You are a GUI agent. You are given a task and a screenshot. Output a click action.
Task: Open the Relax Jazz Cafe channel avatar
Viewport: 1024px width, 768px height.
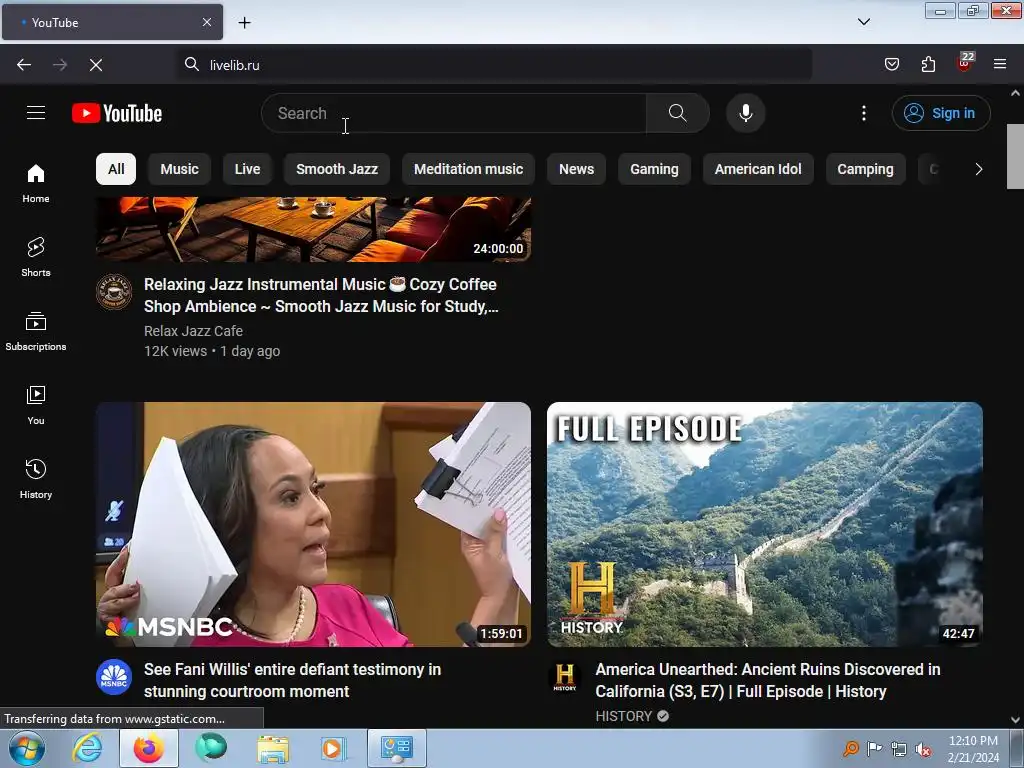114,291
